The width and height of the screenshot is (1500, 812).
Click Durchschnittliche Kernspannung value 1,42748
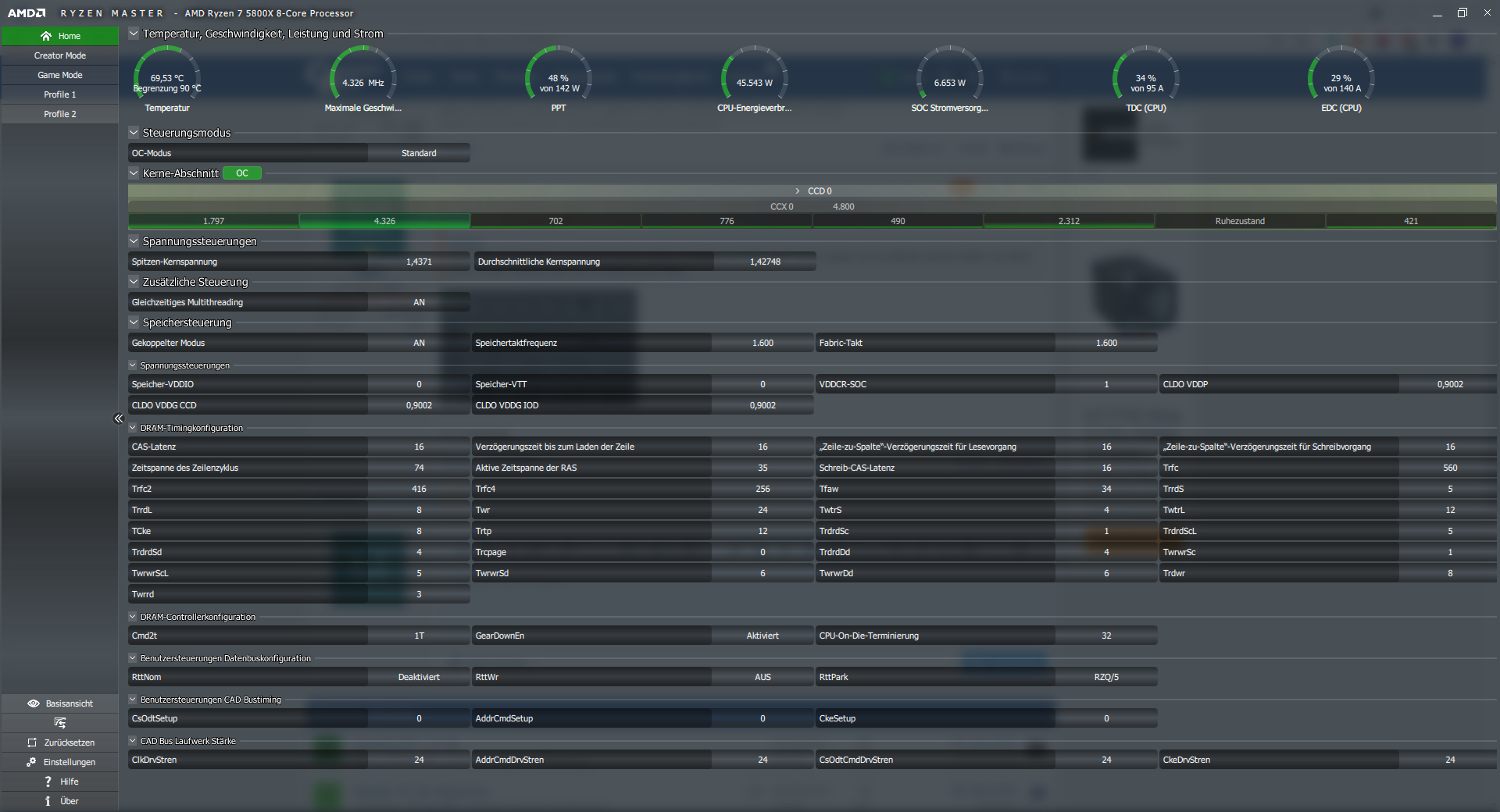click(765, 262)
